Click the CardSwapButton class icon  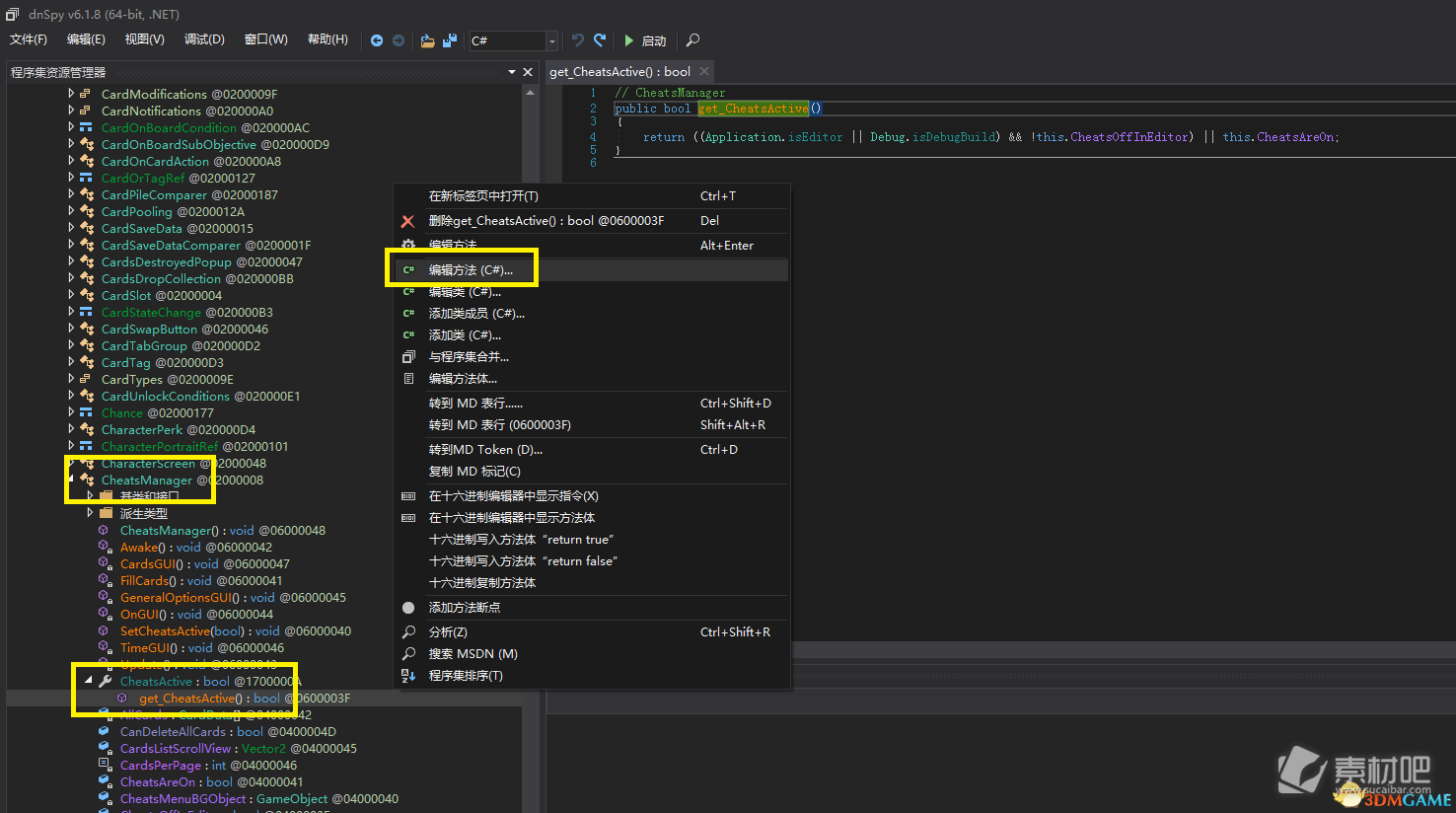point(87,329)
